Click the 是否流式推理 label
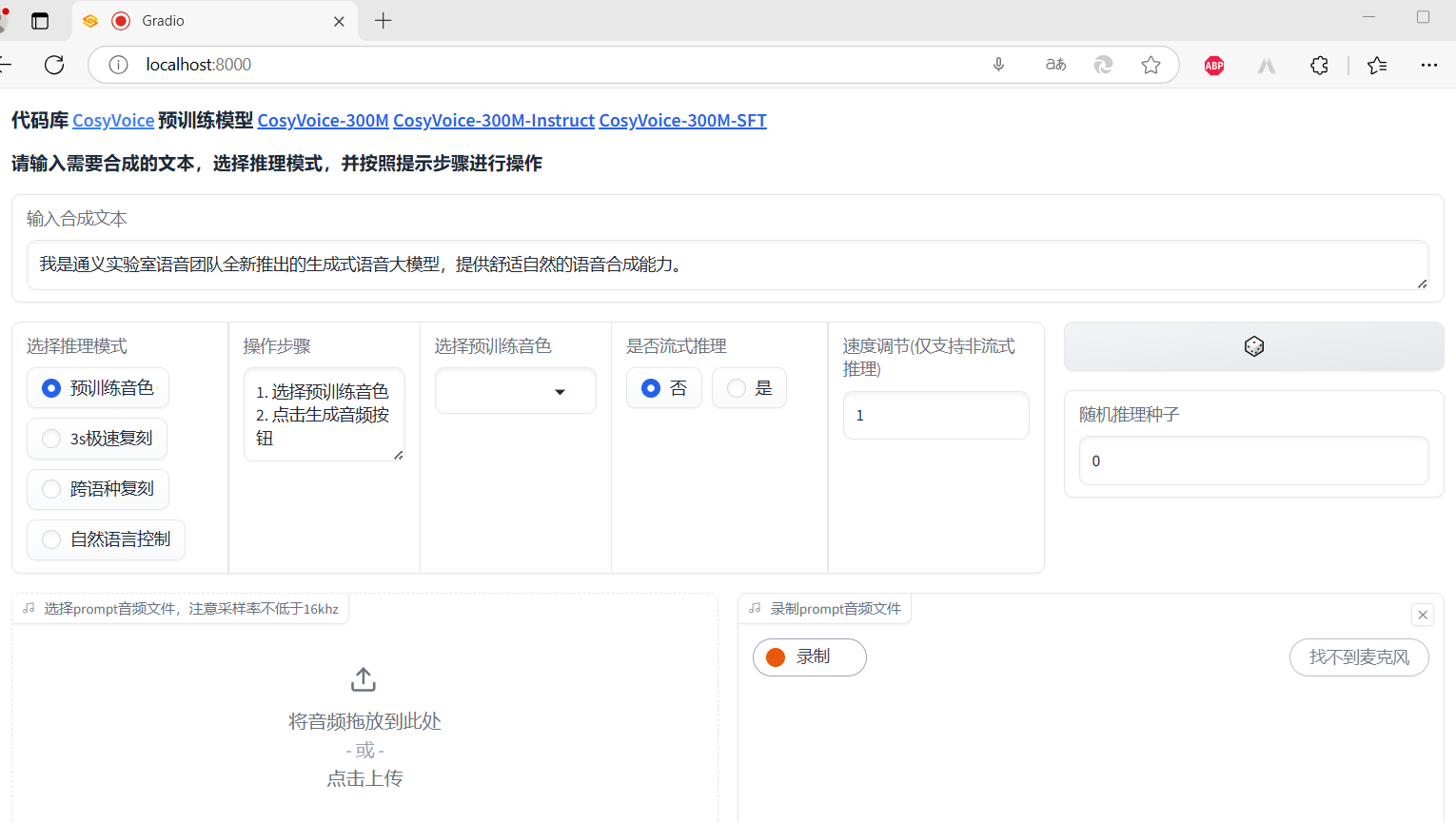 677,346
